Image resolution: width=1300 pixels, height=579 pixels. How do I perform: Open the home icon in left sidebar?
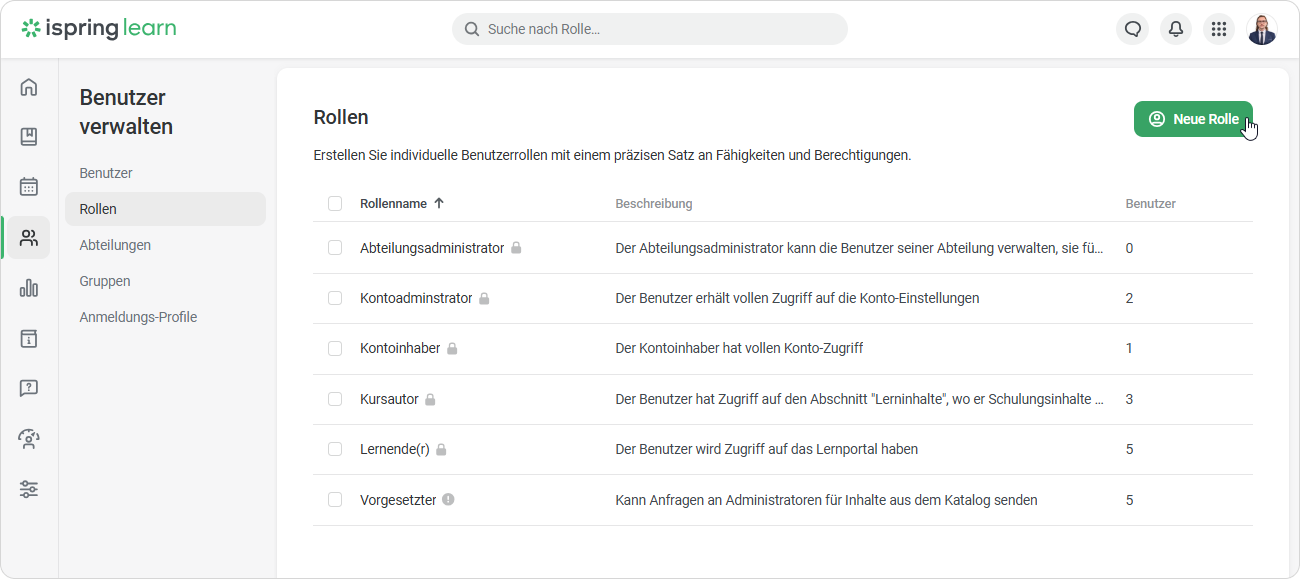29,87
